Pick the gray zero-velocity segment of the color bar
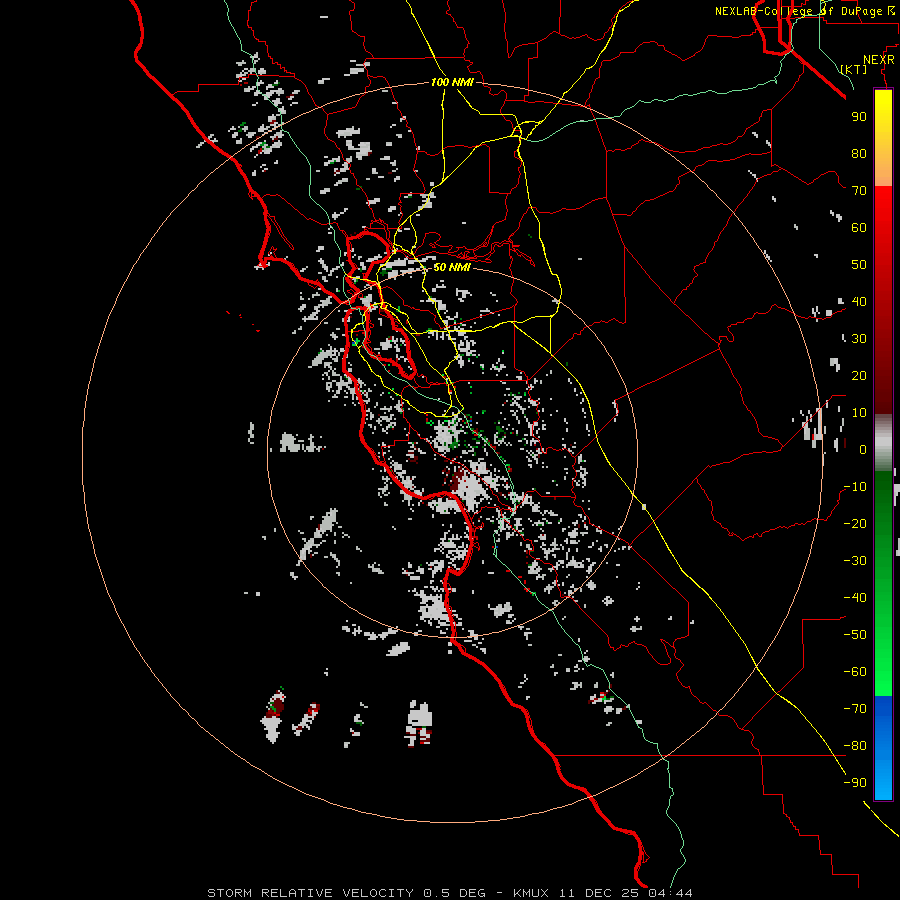 883,443
